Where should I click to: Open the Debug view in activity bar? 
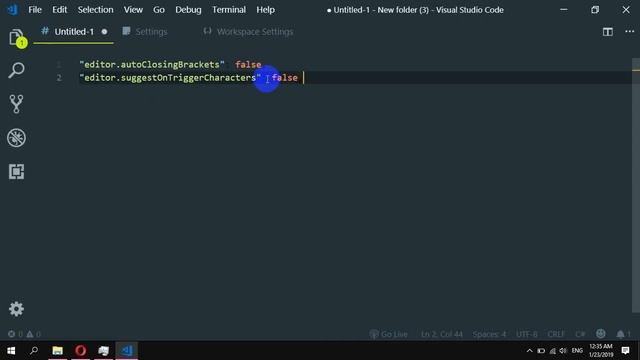(16, 138)
